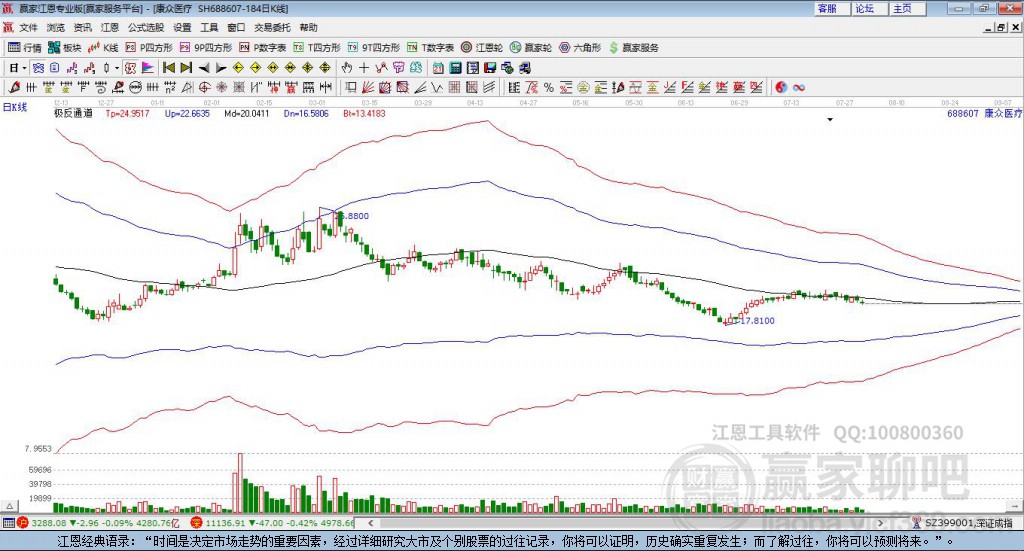Open the 资讯 menu
1024x551 pixels.
(82, 27)
